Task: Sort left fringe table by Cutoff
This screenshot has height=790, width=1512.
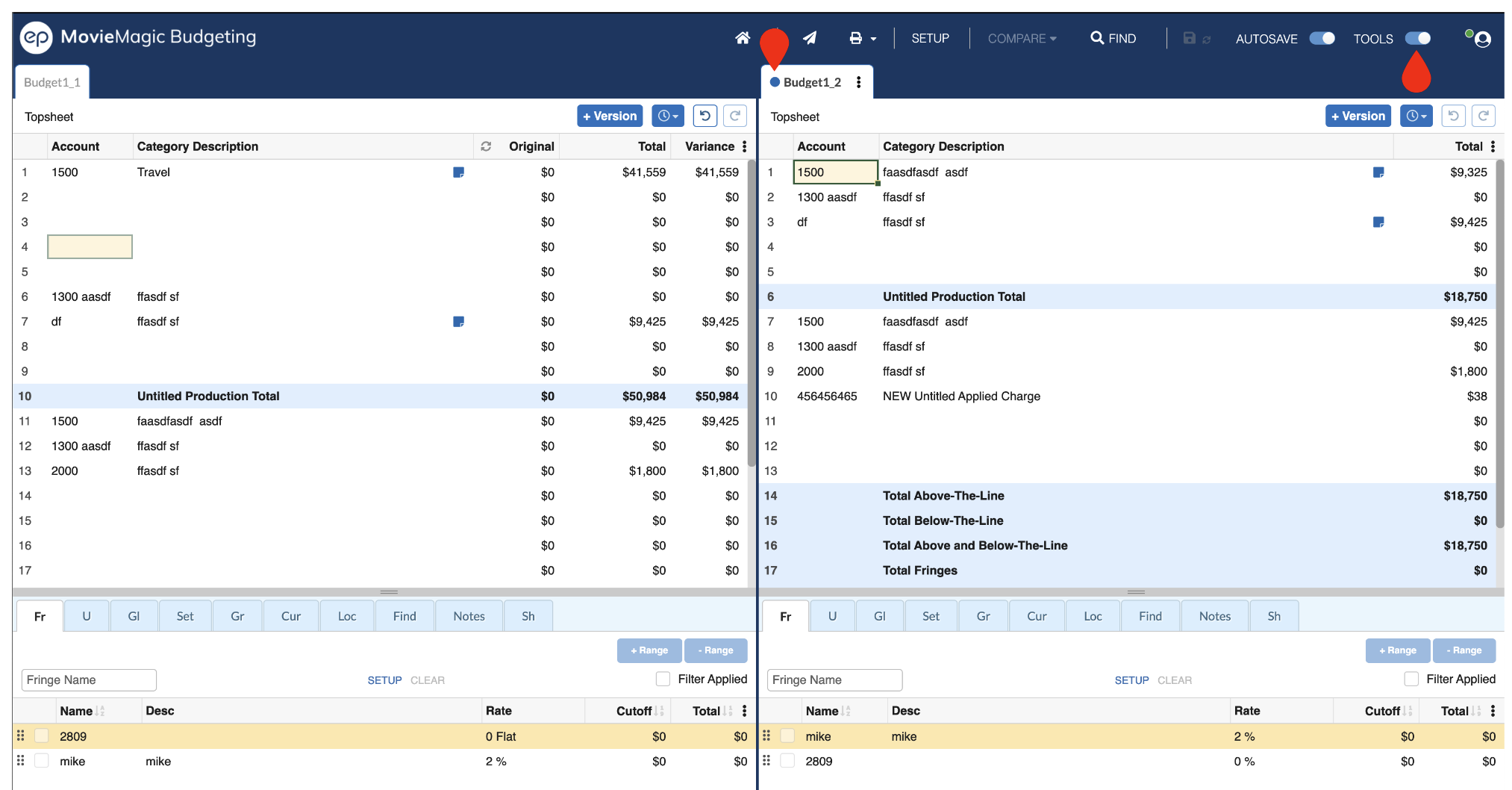Action: pos(659,711)
